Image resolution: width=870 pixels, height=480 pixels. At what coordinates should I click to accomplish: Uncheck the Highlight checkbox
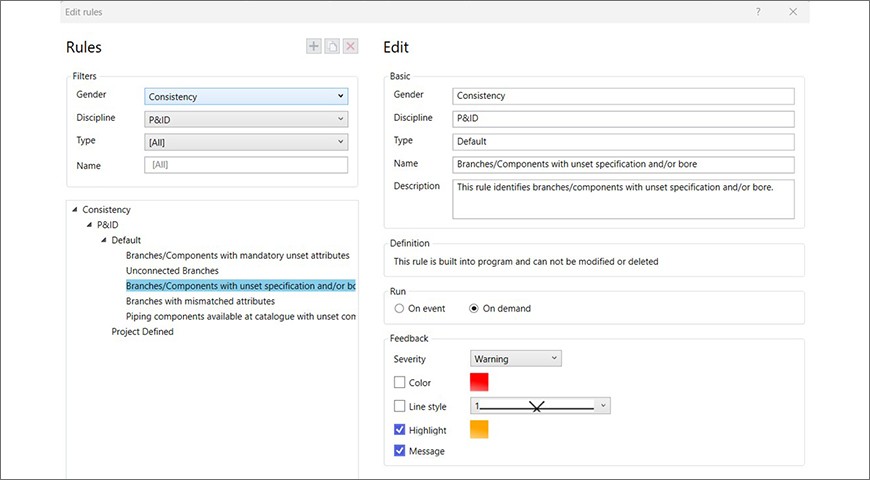400,430
